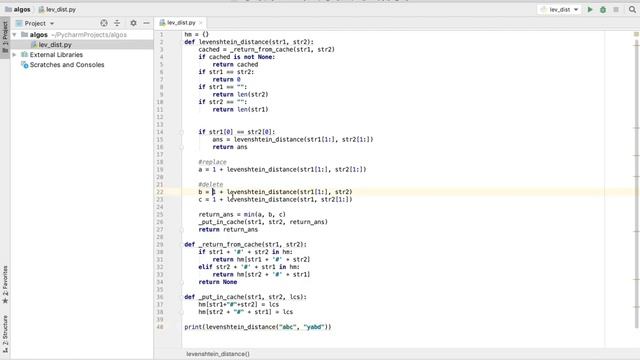Click the levenshtein_distance() breadcrumb at the bottom
The height and width of the screenshot is (360, 640).
218,354
